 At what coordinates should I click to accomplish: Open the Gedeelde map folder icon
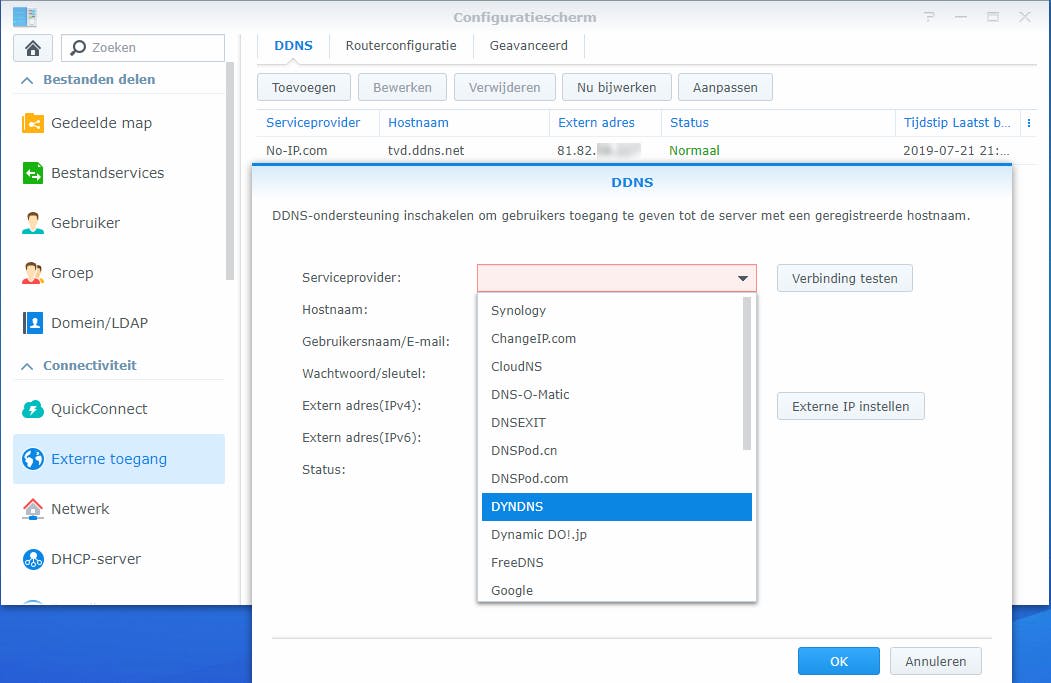point(33,123)
